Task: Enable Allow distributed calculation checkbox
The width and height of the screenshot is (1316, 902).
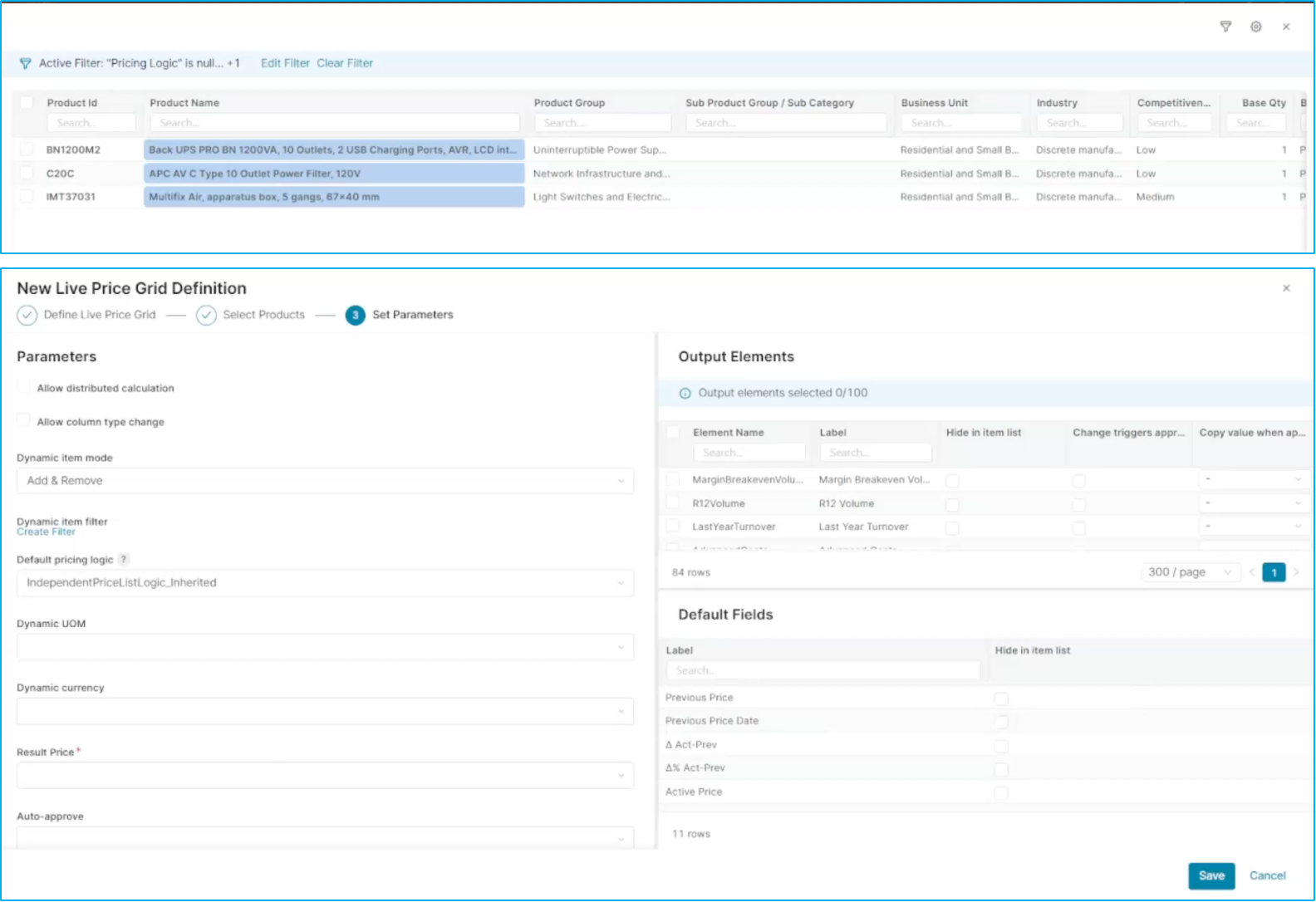Action: 24,387
